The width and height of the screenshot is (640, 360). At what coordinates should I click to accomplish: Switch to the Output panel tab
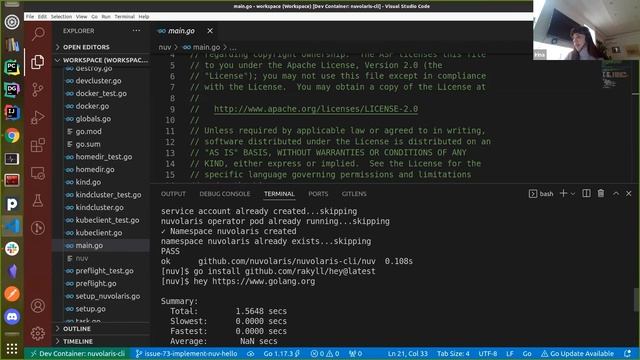click(173, 194)
